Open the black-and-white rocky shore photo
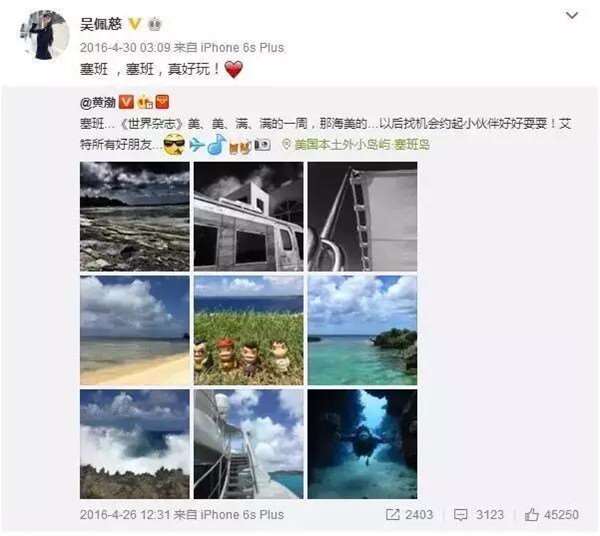The height and width of the screenshot is (536, 600). click(x=135, y=216)
